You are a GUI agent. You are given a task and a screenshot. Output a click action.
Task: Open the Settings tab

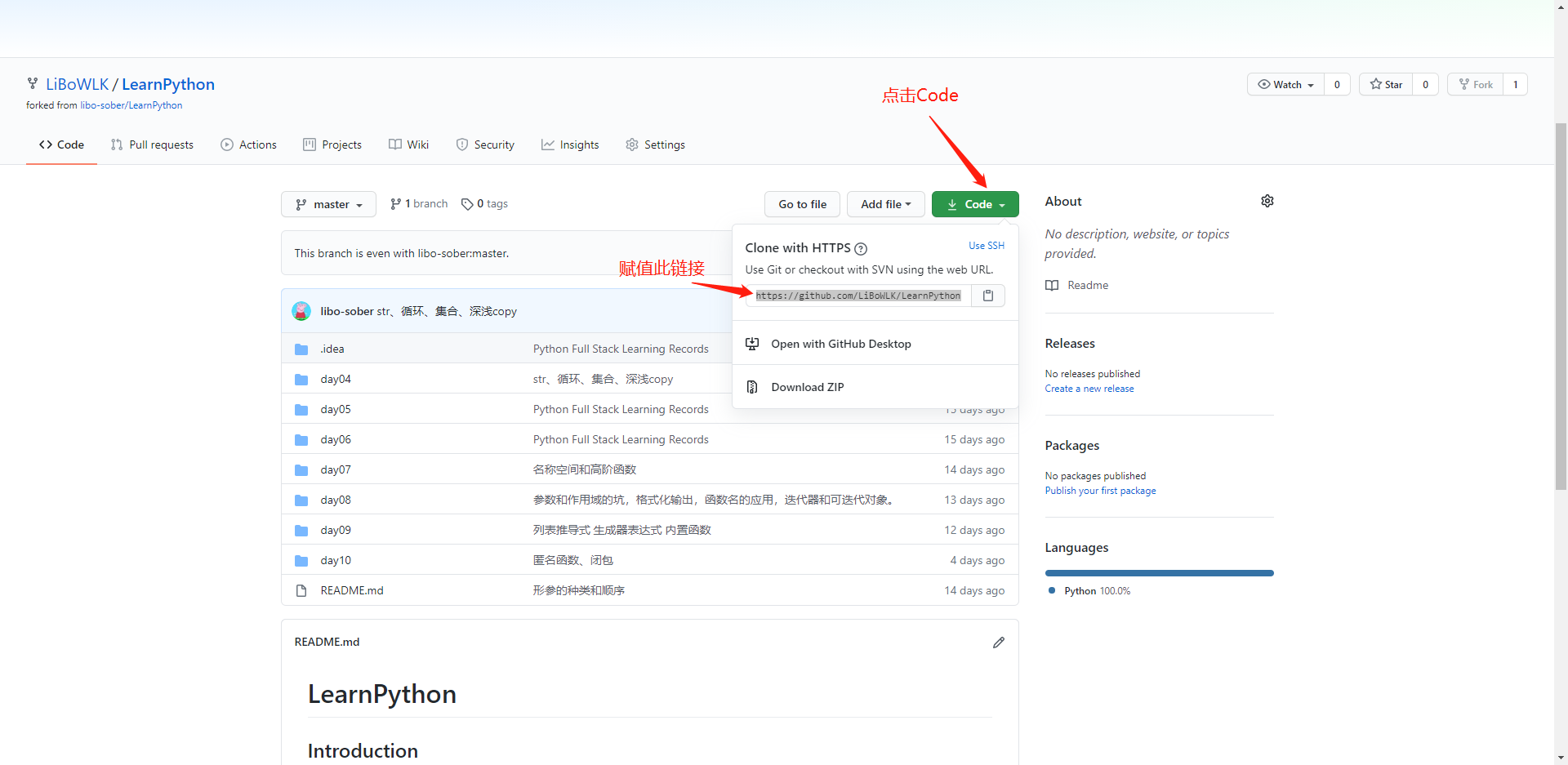click(655, 145)
